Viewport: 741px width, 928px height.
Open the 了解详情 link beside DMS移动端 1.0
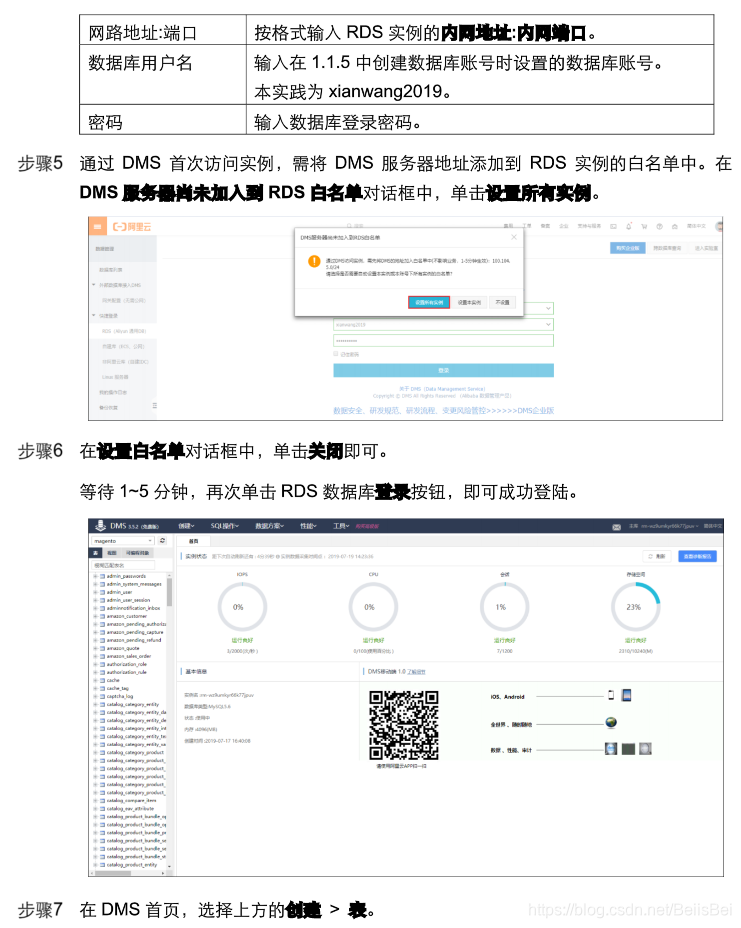pyautogui.click(x=417, y=672)
